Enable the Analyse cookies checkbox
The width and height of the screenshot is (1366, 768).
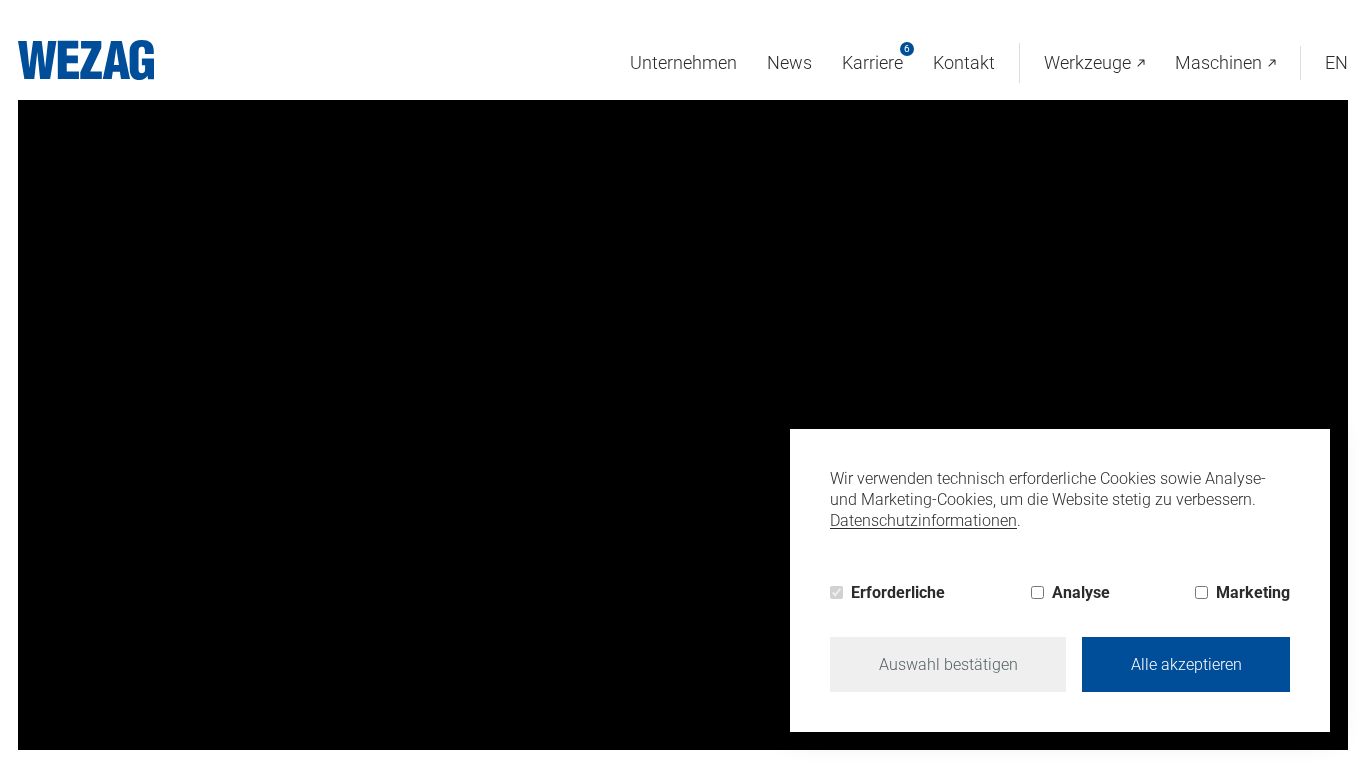(1038, 593)
